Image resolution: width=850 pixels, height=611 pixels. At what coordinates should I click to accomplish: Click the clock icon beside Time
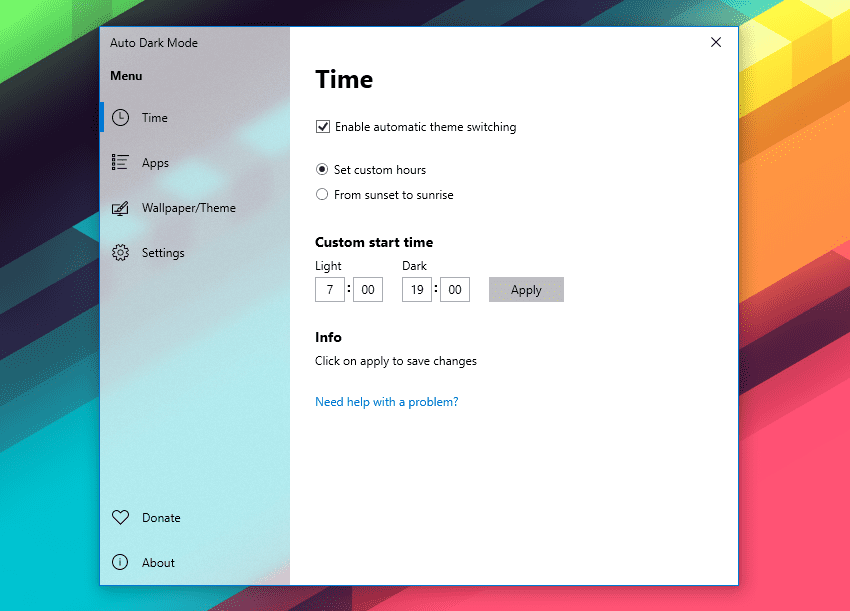click(120, 118)
